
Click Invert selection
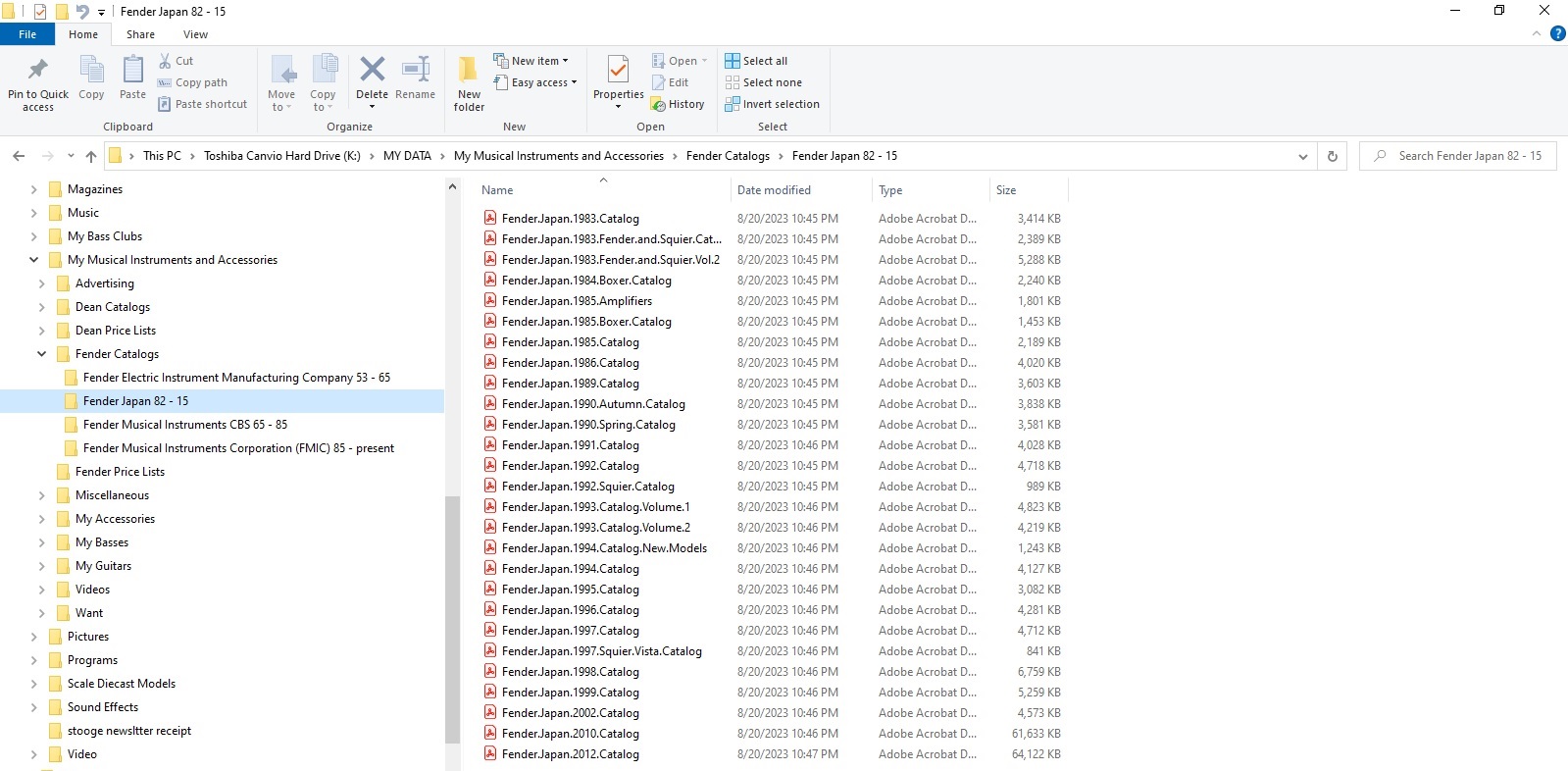772,104
